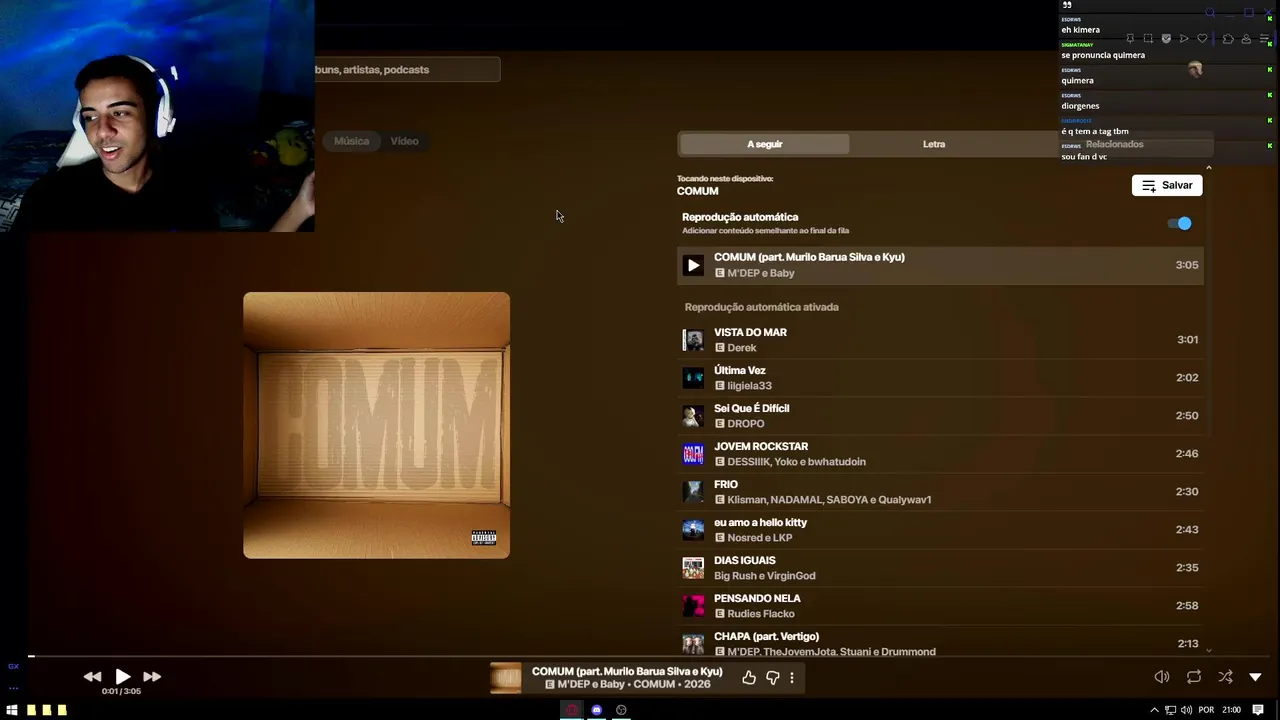Click the shield ad-blocker icon in toolbar
This screenshot has height=720, width=1280.
point(1166,38)
